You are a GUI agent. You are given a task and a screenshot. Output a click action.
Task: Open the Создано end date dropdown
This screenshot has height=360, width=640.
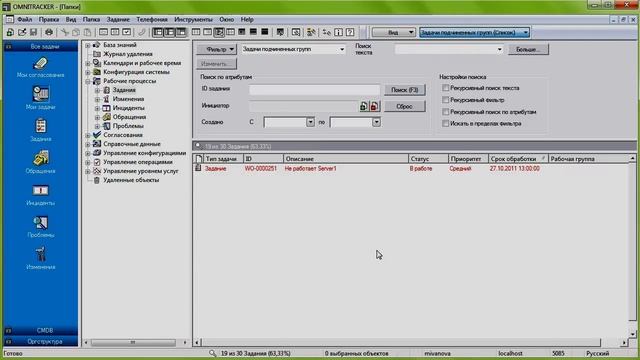tap(376, 122)
